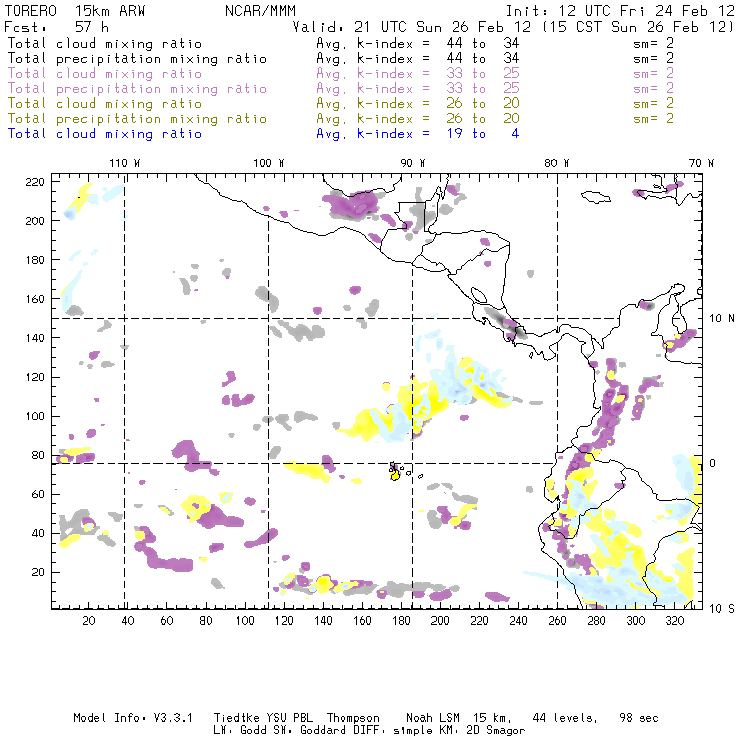Click the 70 W longitude label
740x740 pixels.
[x=702, y=162]
